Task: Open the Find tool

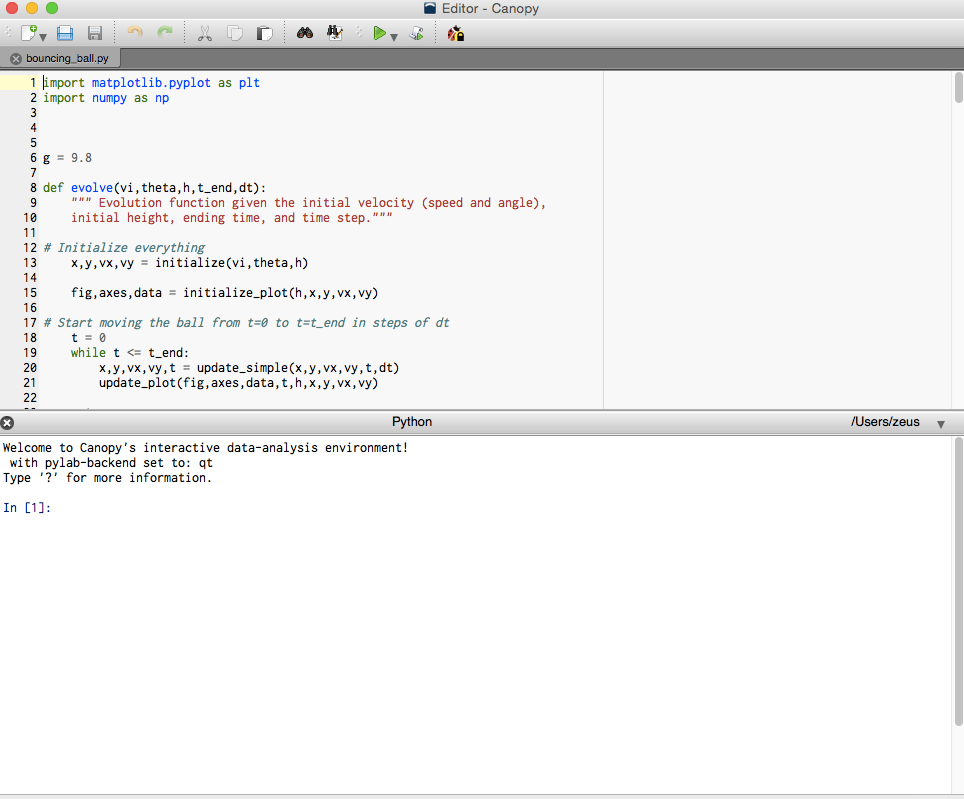Action: point(304,33)
